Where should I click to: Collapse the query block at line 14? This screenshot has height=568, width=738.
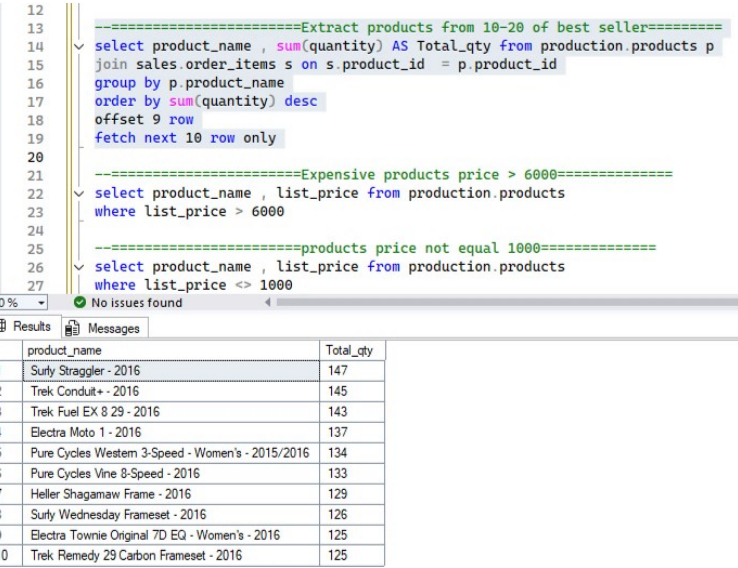pyautogui.click(x=79, y=47)
